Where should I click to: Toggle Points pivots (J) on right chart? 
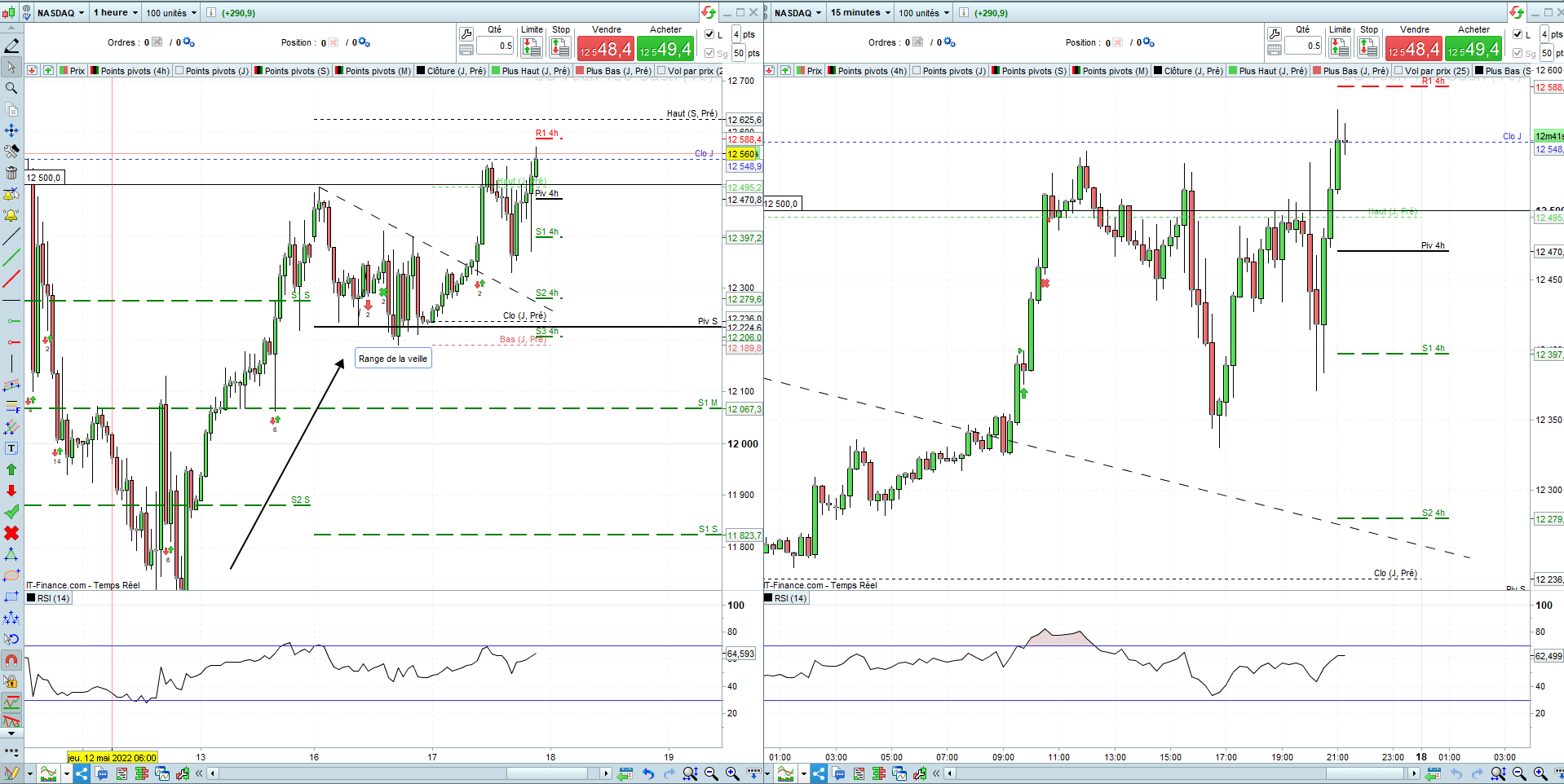pos(949,71)
